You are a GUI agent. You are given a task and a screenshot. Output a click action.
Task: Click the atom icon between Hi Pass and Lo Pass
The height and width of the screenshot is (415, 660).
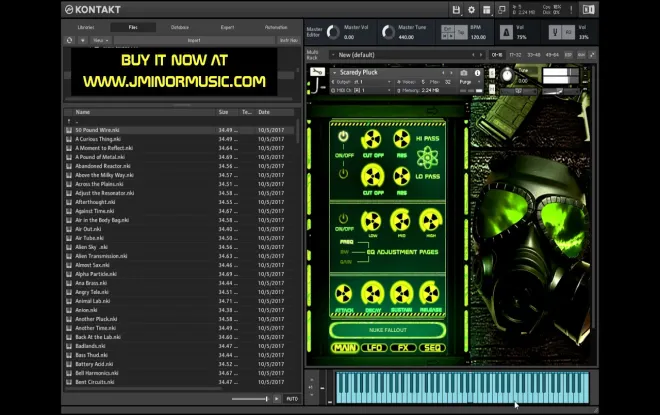tap(427, 157)
